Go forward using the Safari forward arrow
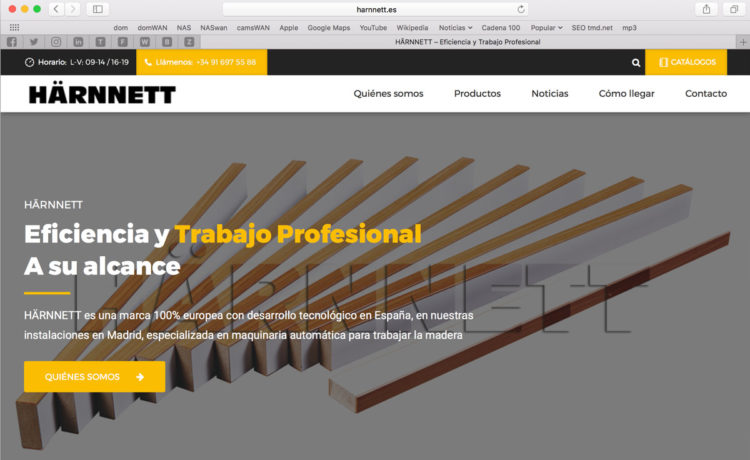 73,9
